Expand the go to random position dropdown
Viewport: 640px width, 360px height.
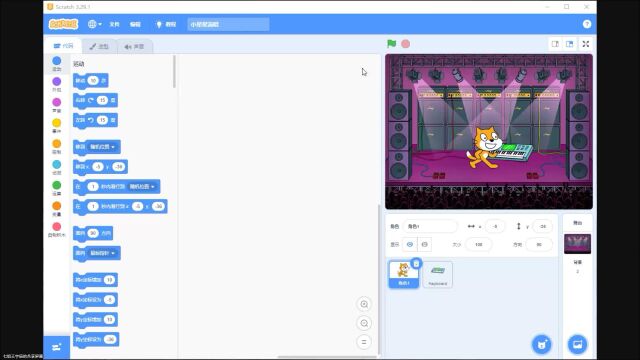point(102,147)
